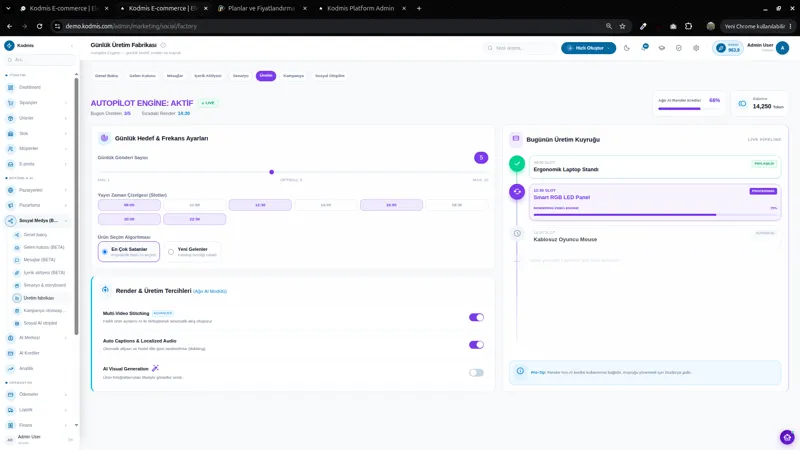Click the logout icon beside Admin User in the sidebar
The height and width of the screenshot is (450, 800).
70,439
